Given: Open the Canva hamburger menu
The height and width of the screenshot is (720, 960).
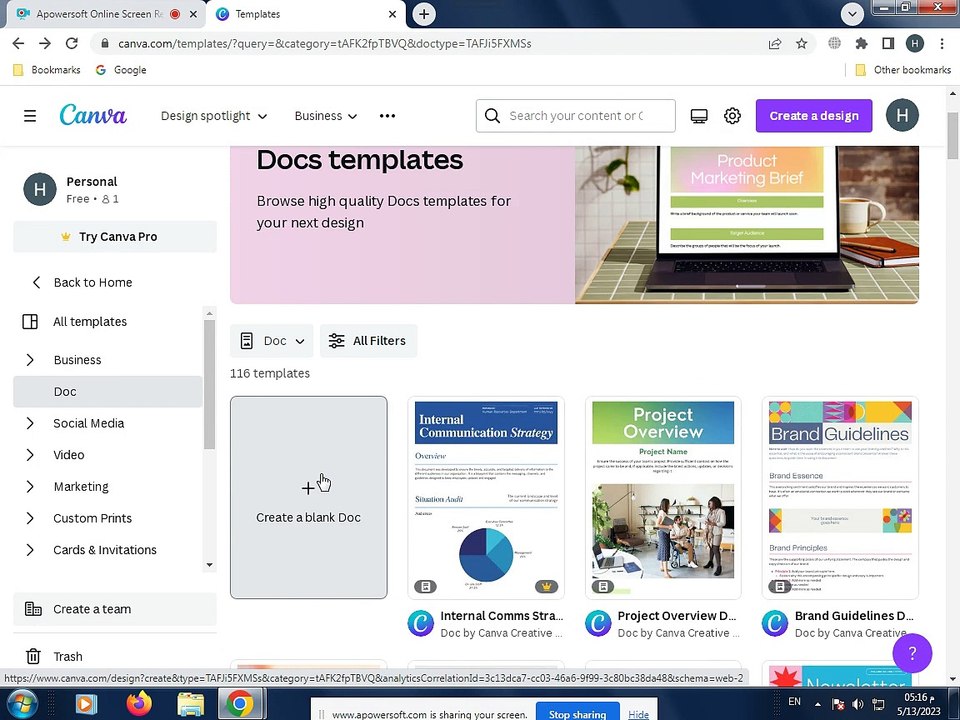Looking at the screenshot, I should click(x=30, y=116).
